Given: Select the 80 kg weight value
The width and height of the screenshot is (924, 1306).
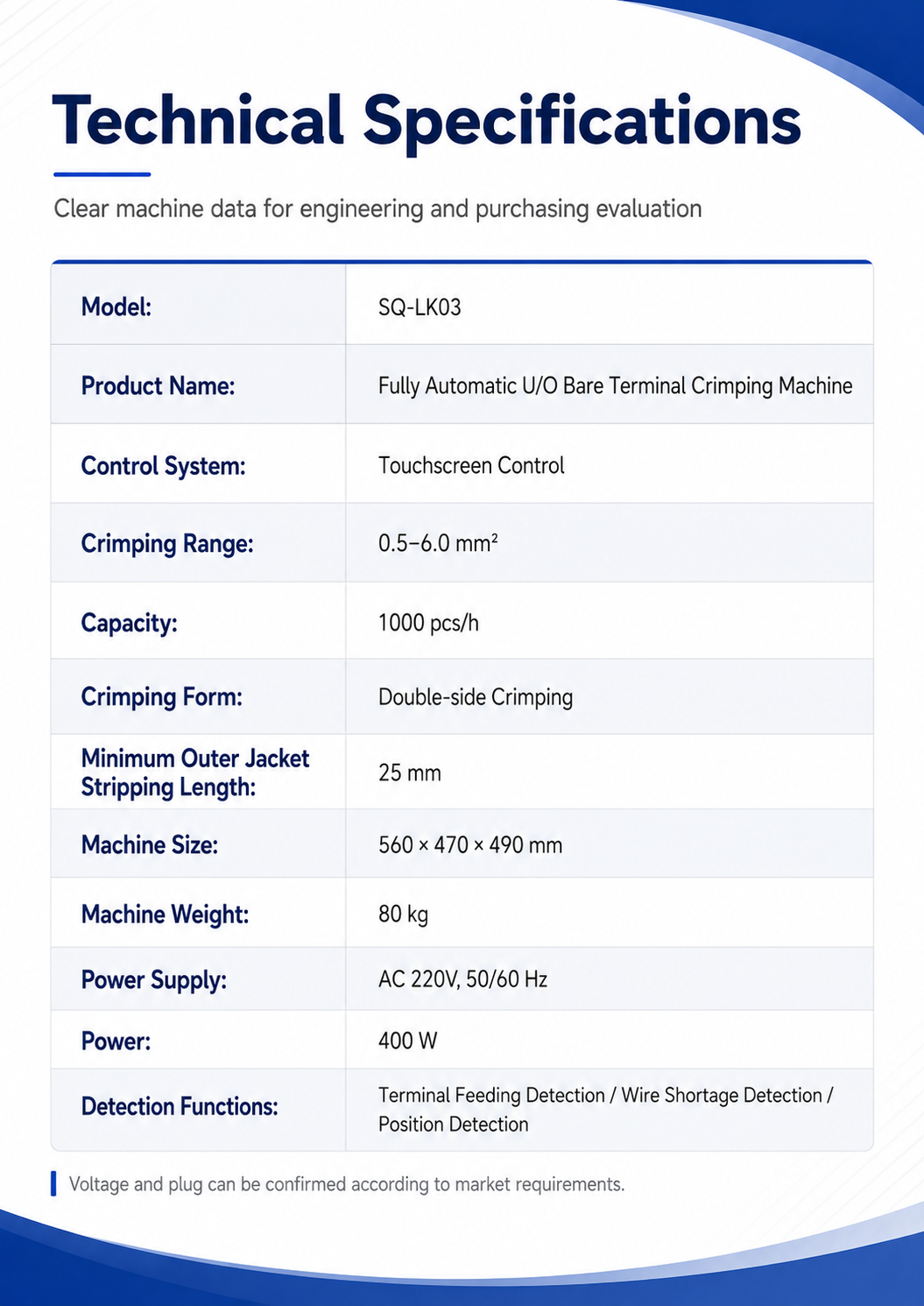Looking at the screenshot, I should pyautogui.click(x=403, y=914).
